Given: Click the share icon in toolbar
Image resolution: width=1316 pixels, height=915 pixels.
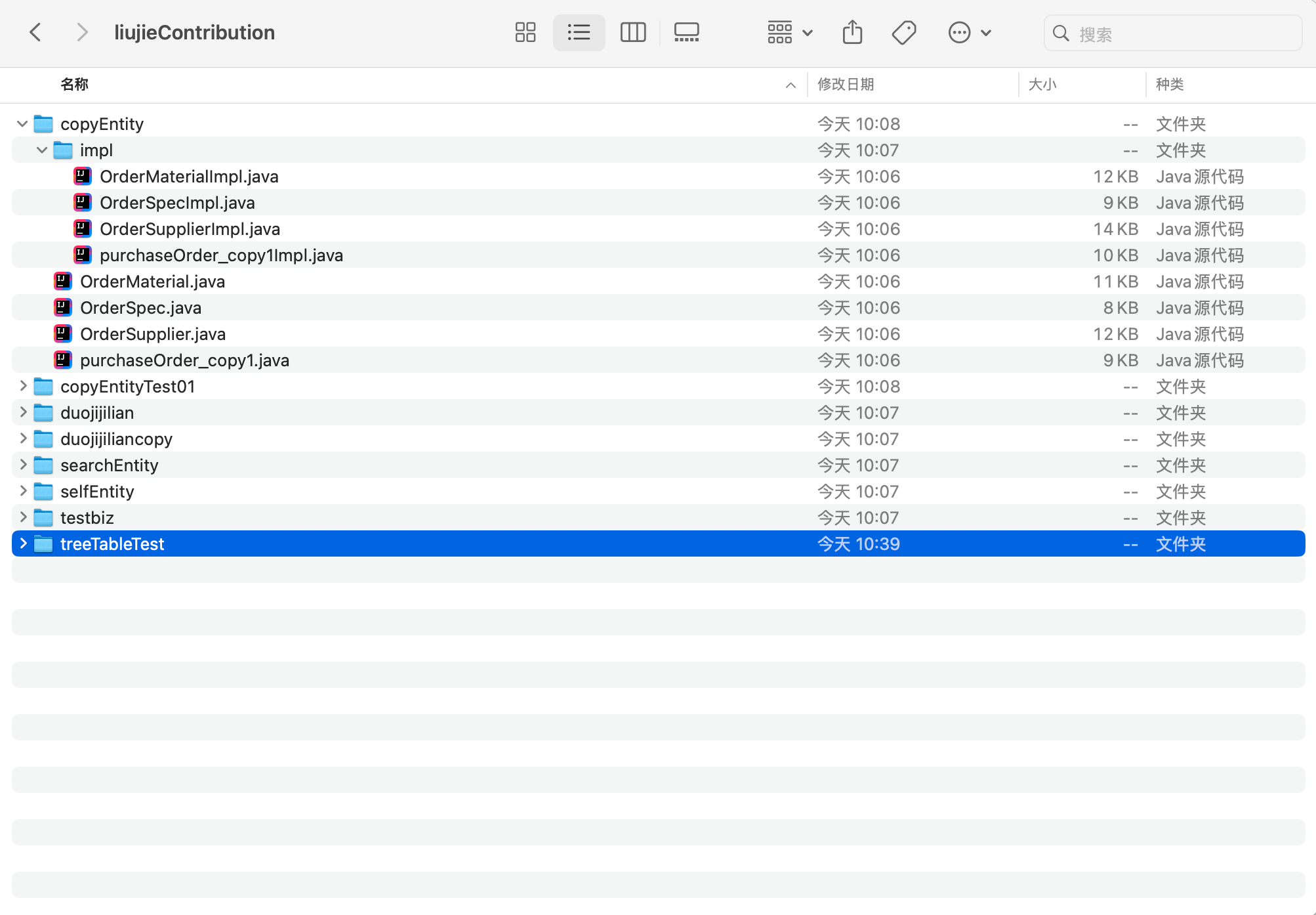Looking at the screenshot, I should coord(852,32).
